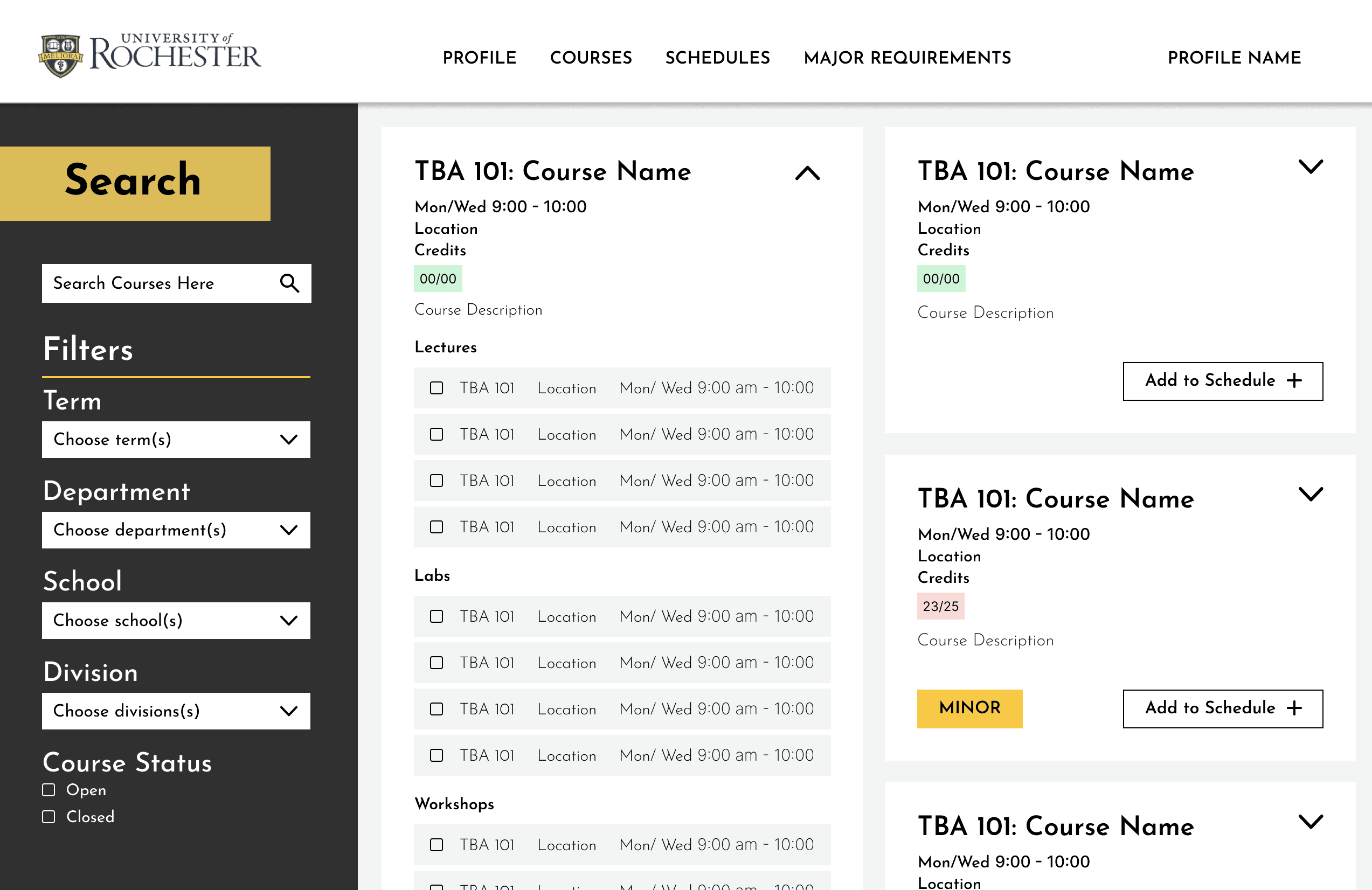Screen dimensions: 1372x890
Task: Select the first lecture section checkbox
Action: click(436, 388)
